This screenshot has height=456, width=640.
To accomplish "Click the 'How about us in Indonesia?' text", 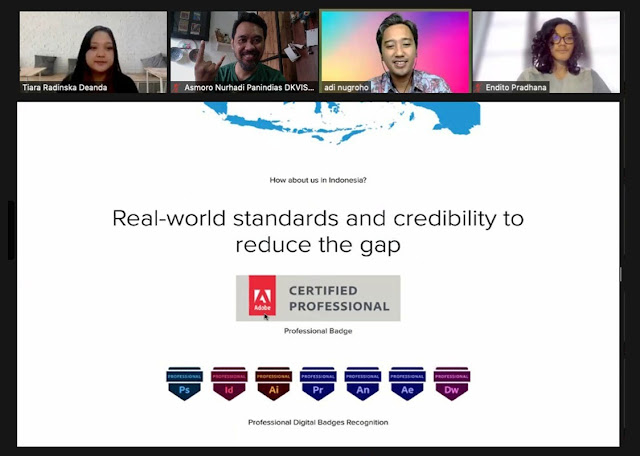I will (318, 180).
